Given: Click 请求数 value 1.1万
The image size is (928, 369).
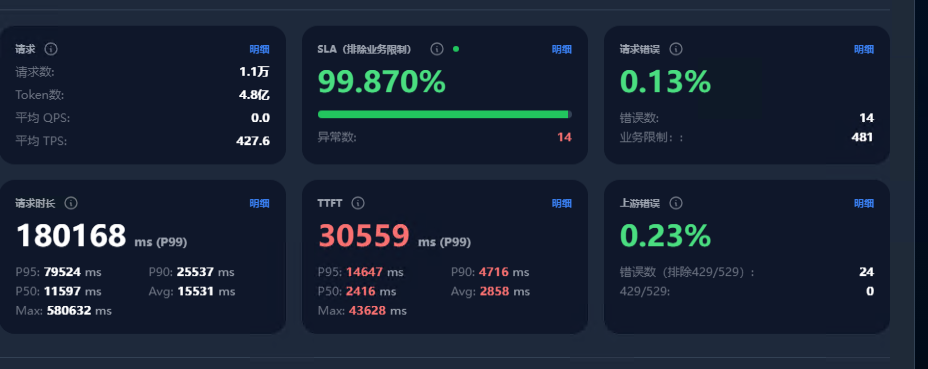Looking at the screenshot, I should pyautogui.click(x=254, y=72).
